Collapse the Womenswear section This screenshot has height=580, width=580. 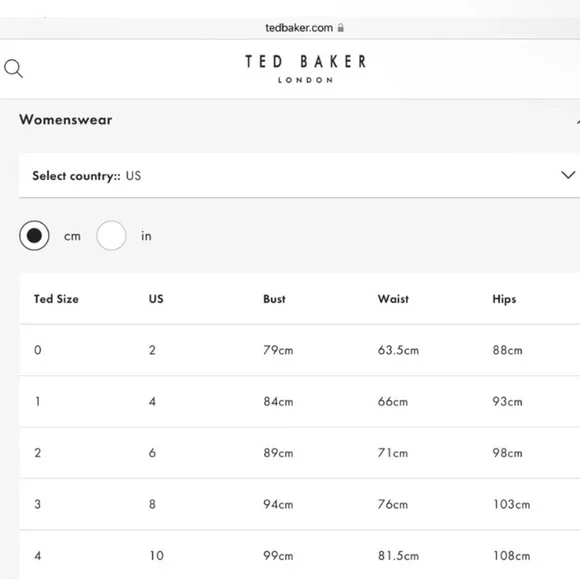pyautogui.click(x=577, y=121)
